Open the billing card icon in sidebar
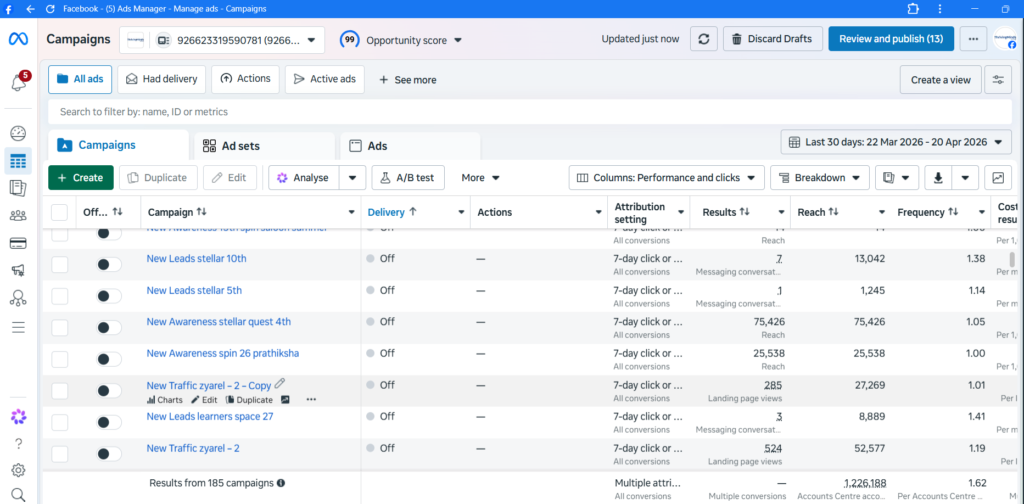1024x504 pixels. (x=18, y=243)
